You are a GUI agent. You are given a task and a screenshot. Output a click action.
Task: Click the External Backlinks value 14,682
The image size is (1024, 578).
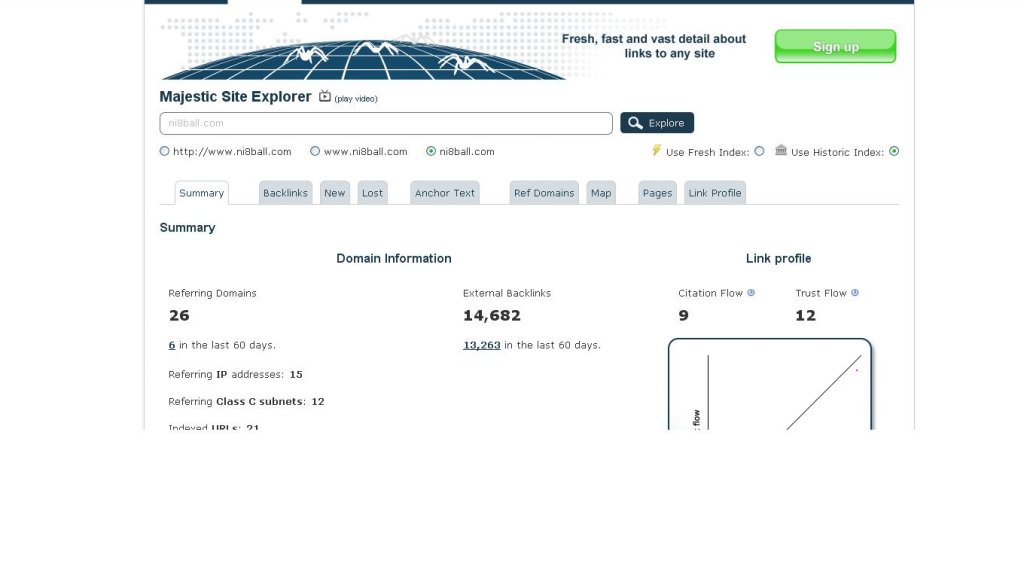point(492,315)
